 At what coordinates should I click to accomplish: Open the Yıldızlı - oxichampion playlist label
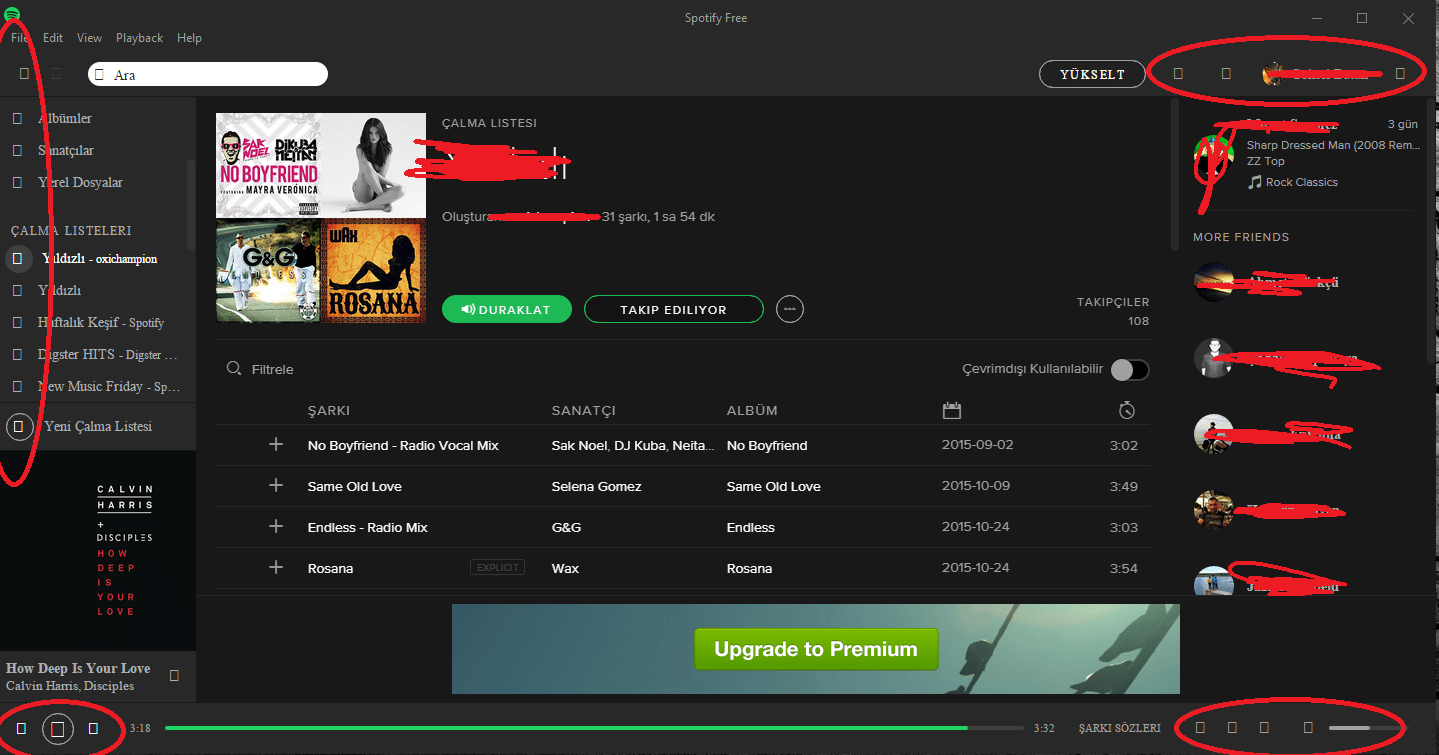point(99,259)
